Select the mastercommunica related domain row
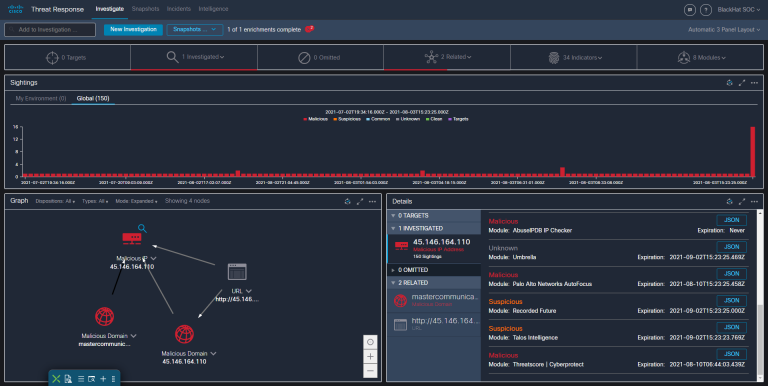Screen dimensions: 768x386 434,300
